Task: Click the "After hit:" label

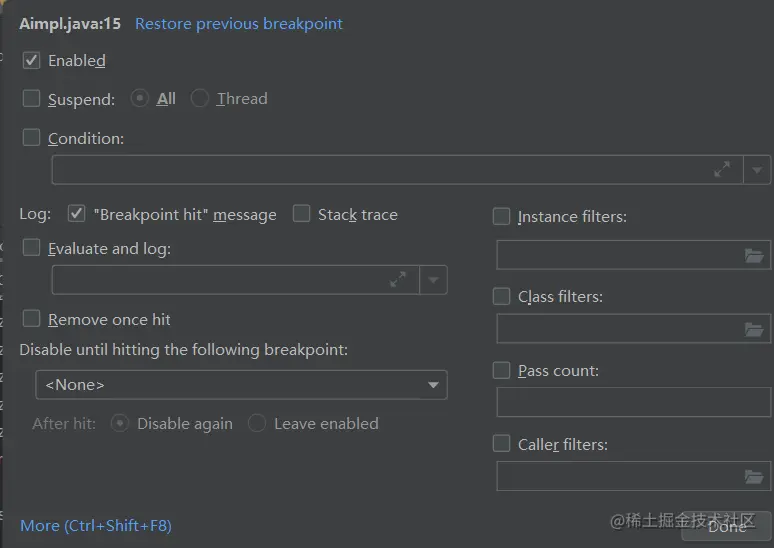Action: pos(64,424)
